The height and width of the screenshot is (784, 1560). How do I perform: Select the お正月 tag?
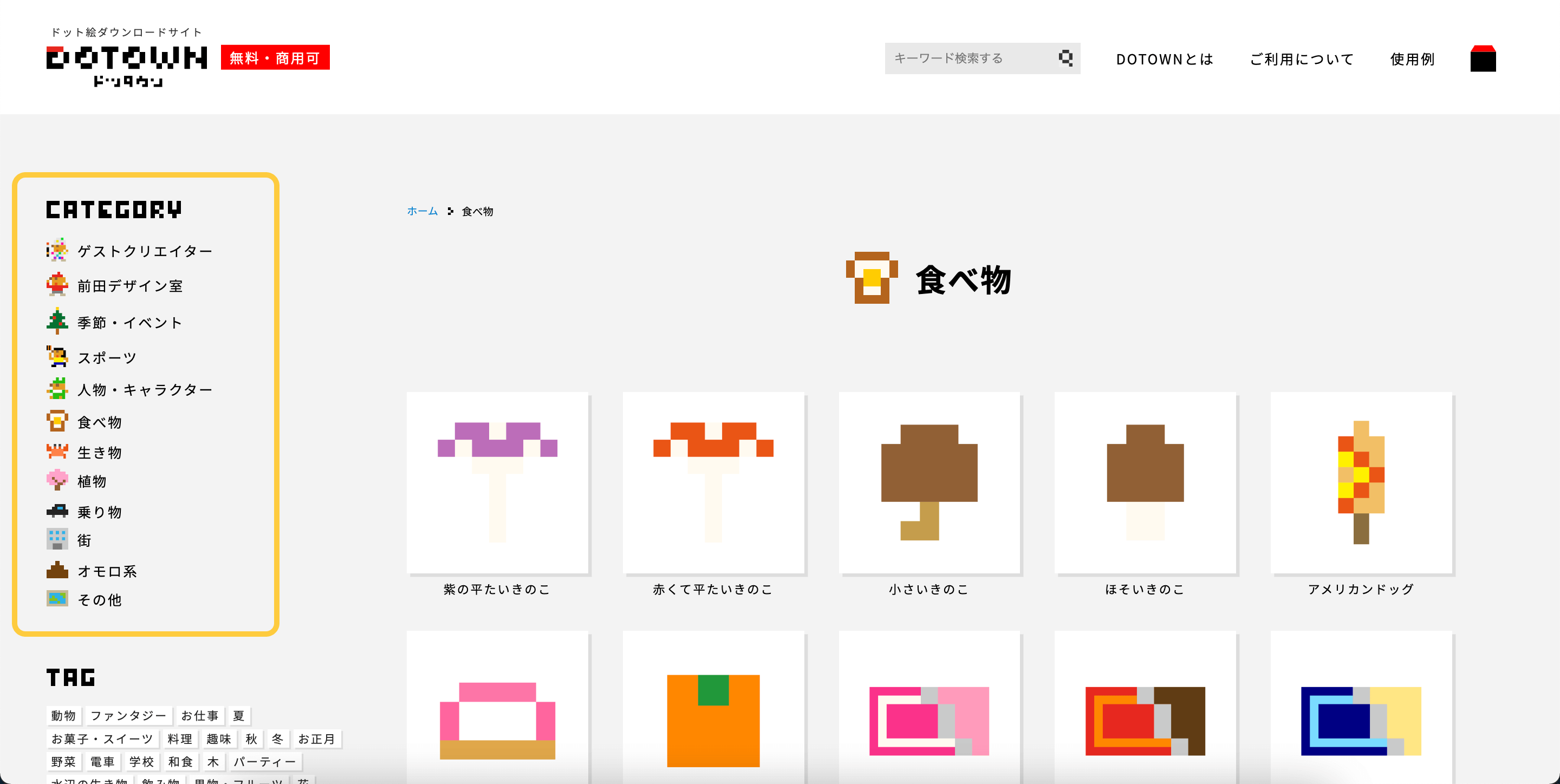coord(317,739)
